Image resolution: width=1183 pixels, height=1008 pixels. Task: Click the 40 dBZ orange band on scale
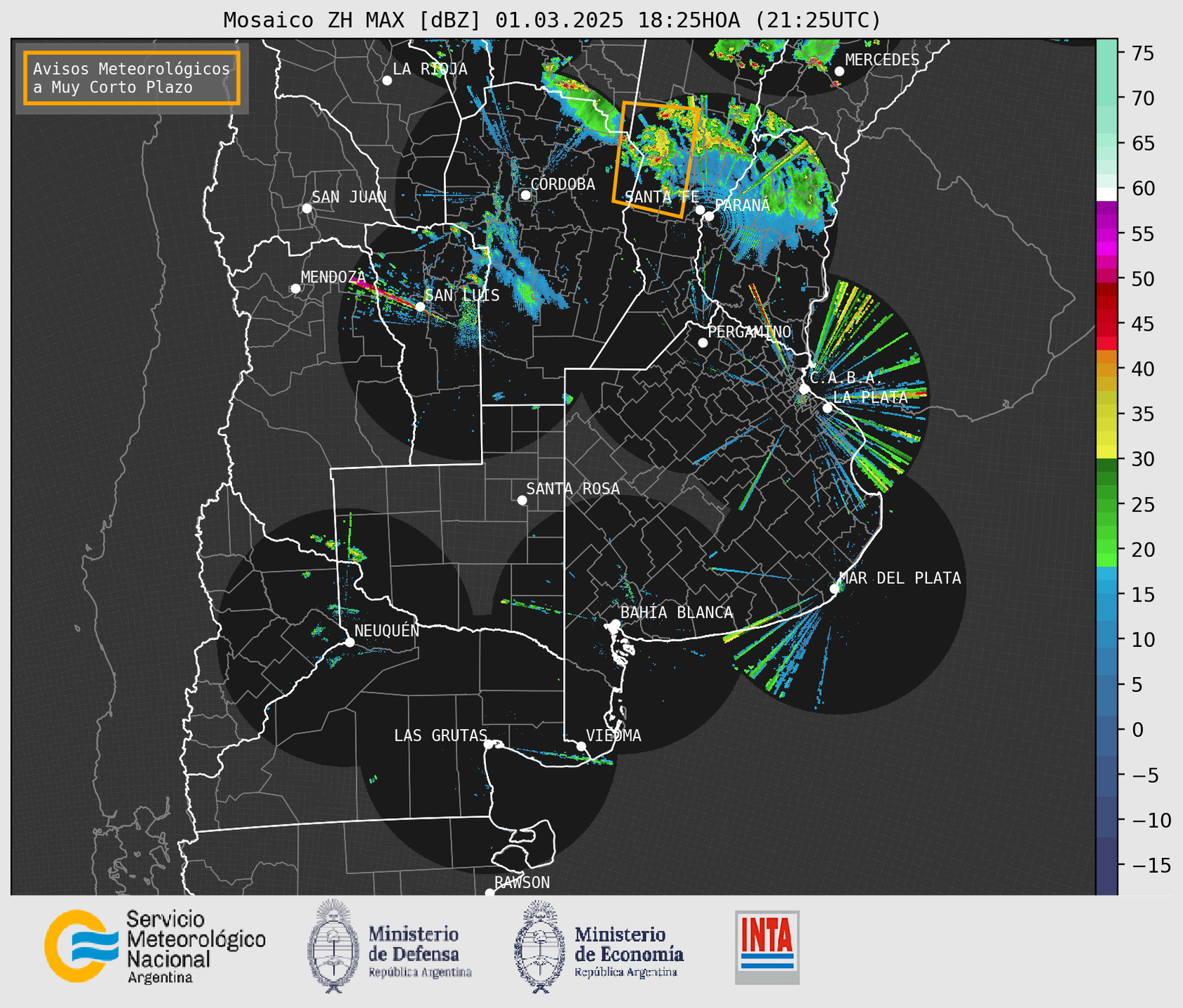pyautogui.click(x=1107, y=369)
